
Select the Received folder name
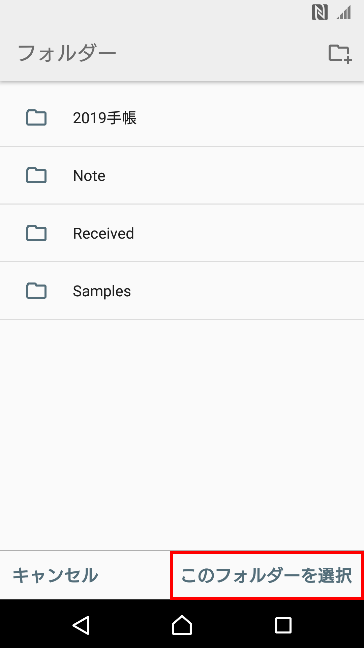[x=103, y=233]
